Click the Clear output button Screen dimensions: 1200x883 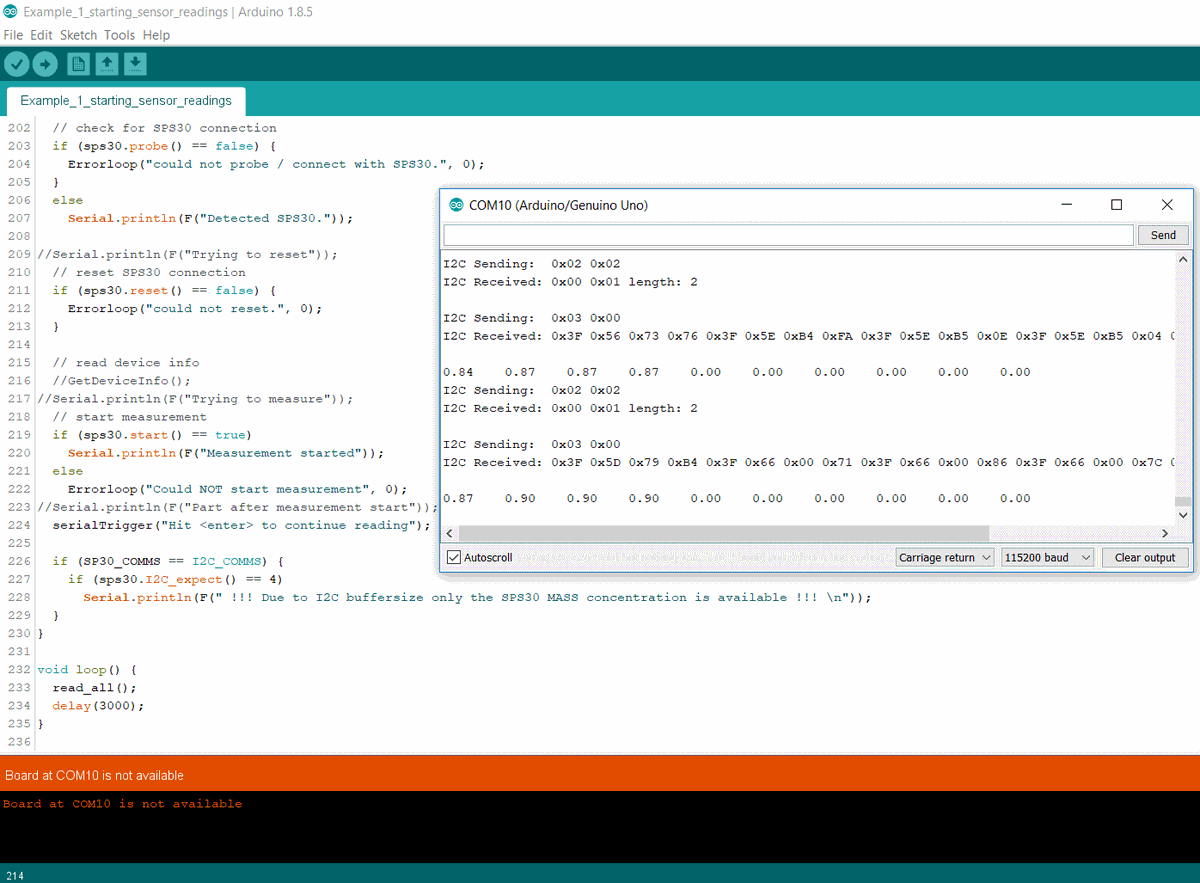[1145, 557]
